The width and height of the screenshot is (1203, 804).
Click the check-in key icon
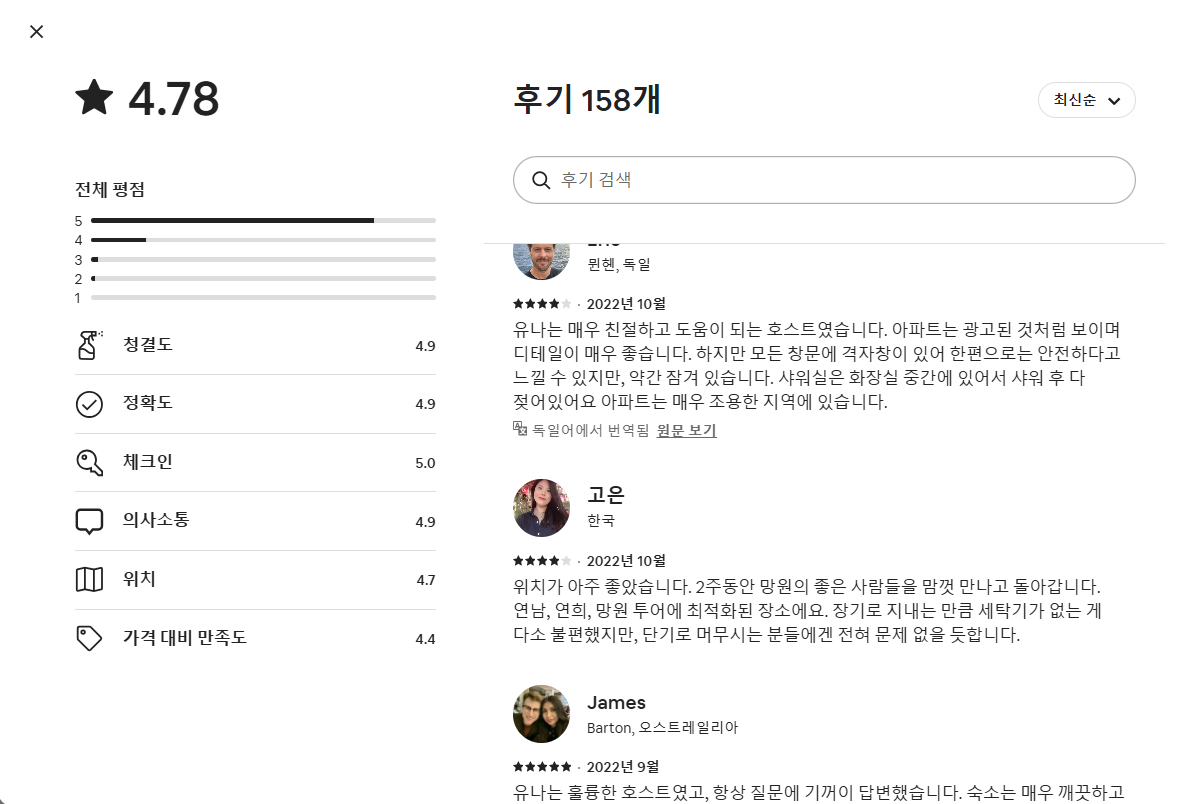pyautogui.click(x=89, y=463)
